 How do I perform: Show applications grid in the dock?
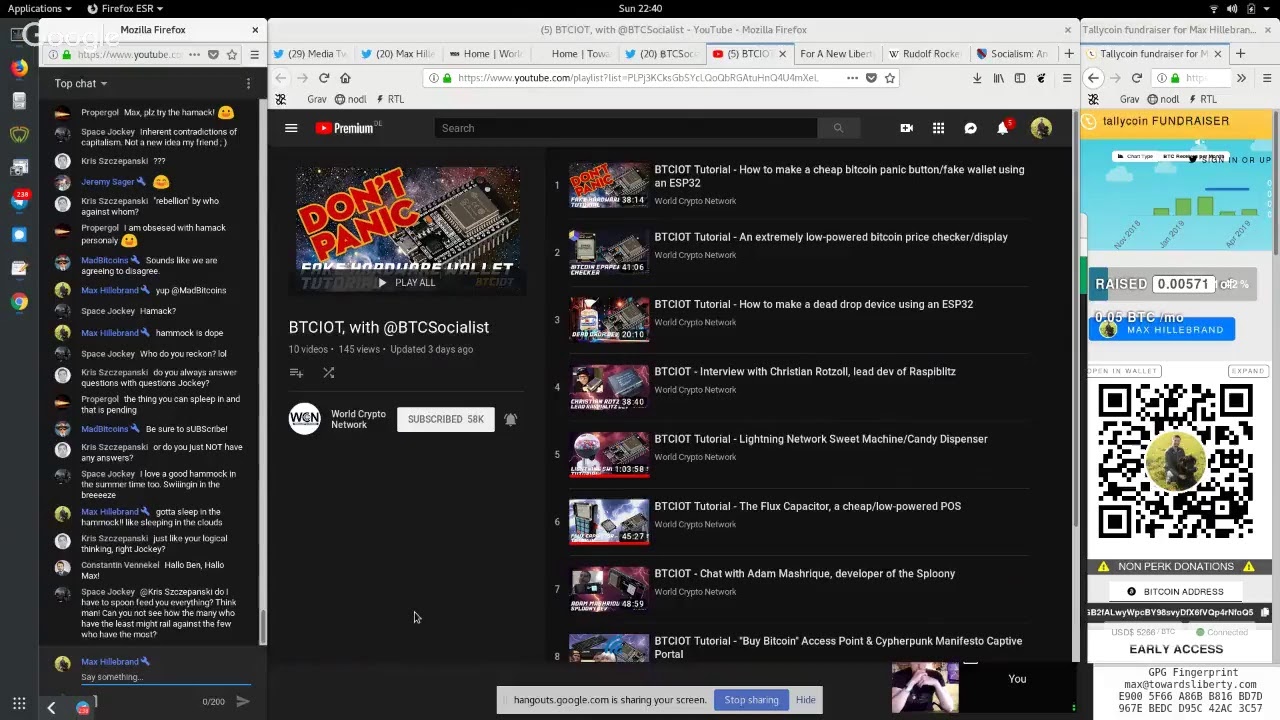click(x=19, y=704)
